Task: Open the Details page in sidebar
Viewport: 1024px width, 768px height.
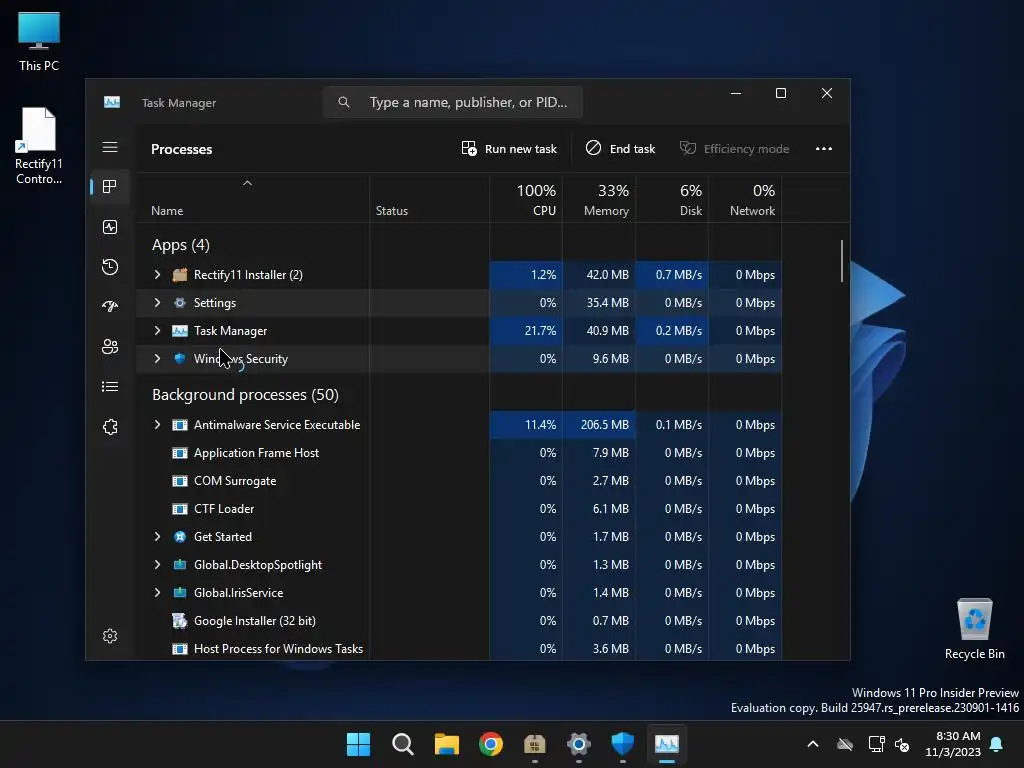Action: point(110,387)
